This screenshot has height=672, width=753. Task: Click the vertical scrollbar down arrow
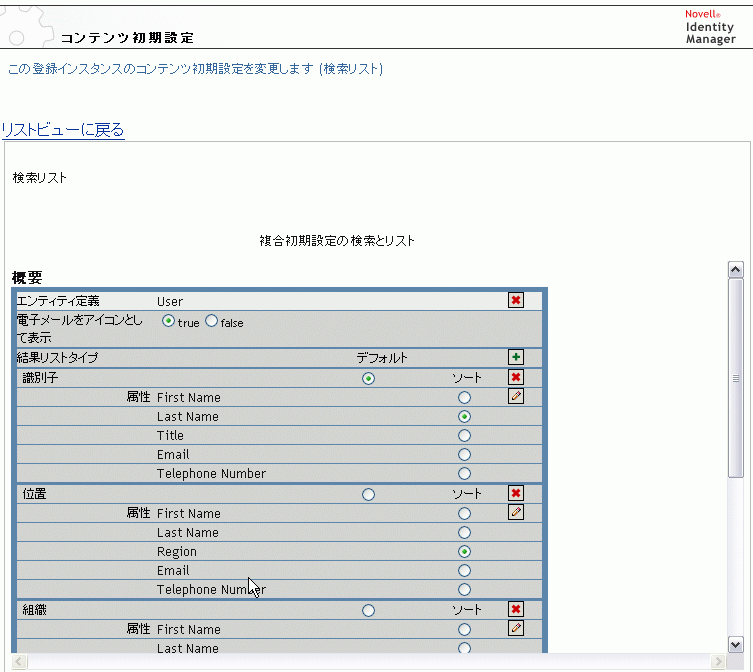click(x=736, y=644)
